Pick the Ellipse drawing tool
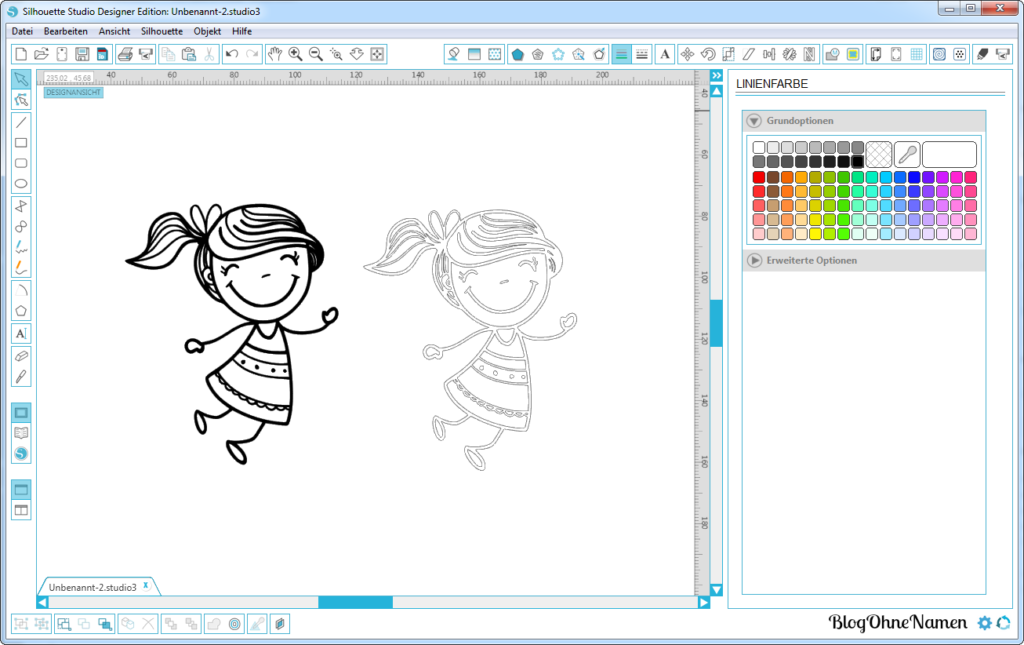 pos(21,184)
